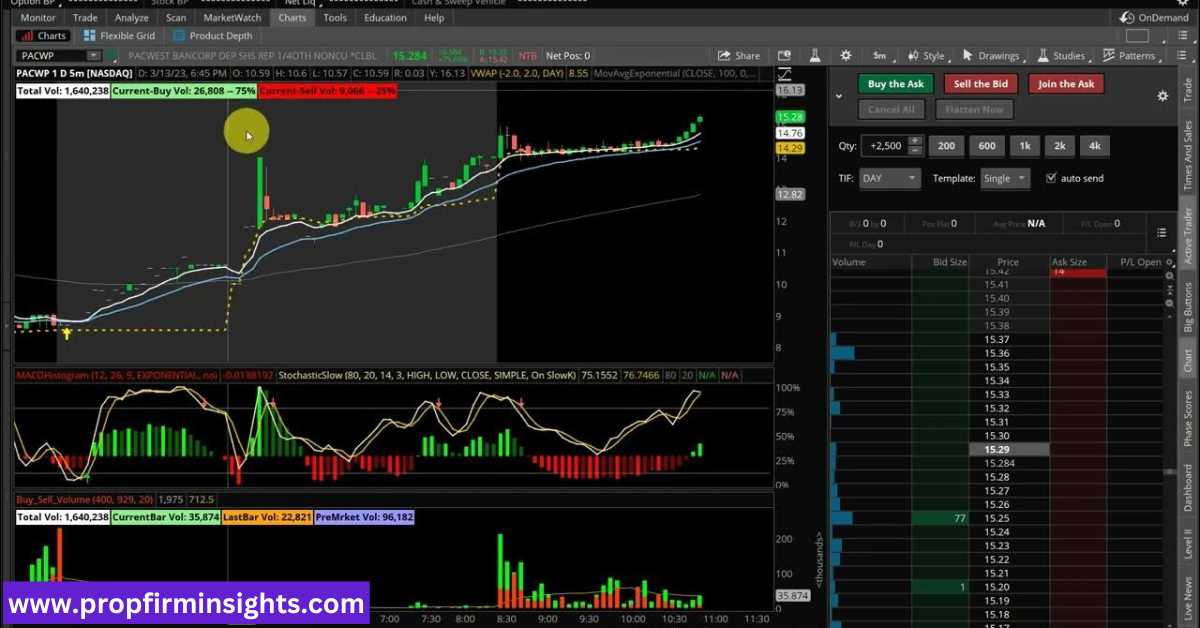This screenshot has height=628, width=1200.
Task: Open the 5m timeframe dropdown
Action: pos(880,56)
